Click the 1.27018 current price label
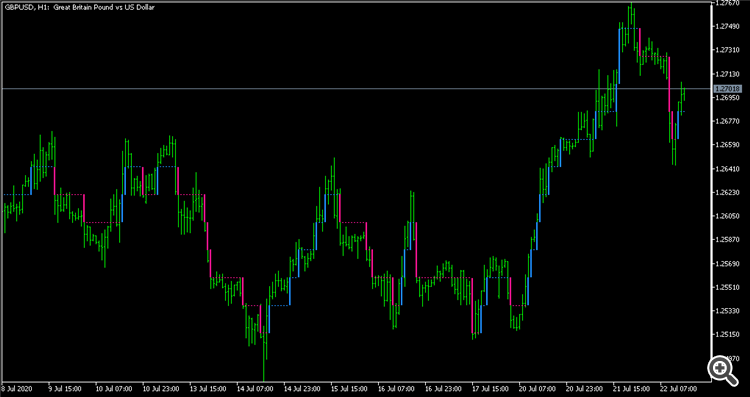750x397 pixels. 728,88
